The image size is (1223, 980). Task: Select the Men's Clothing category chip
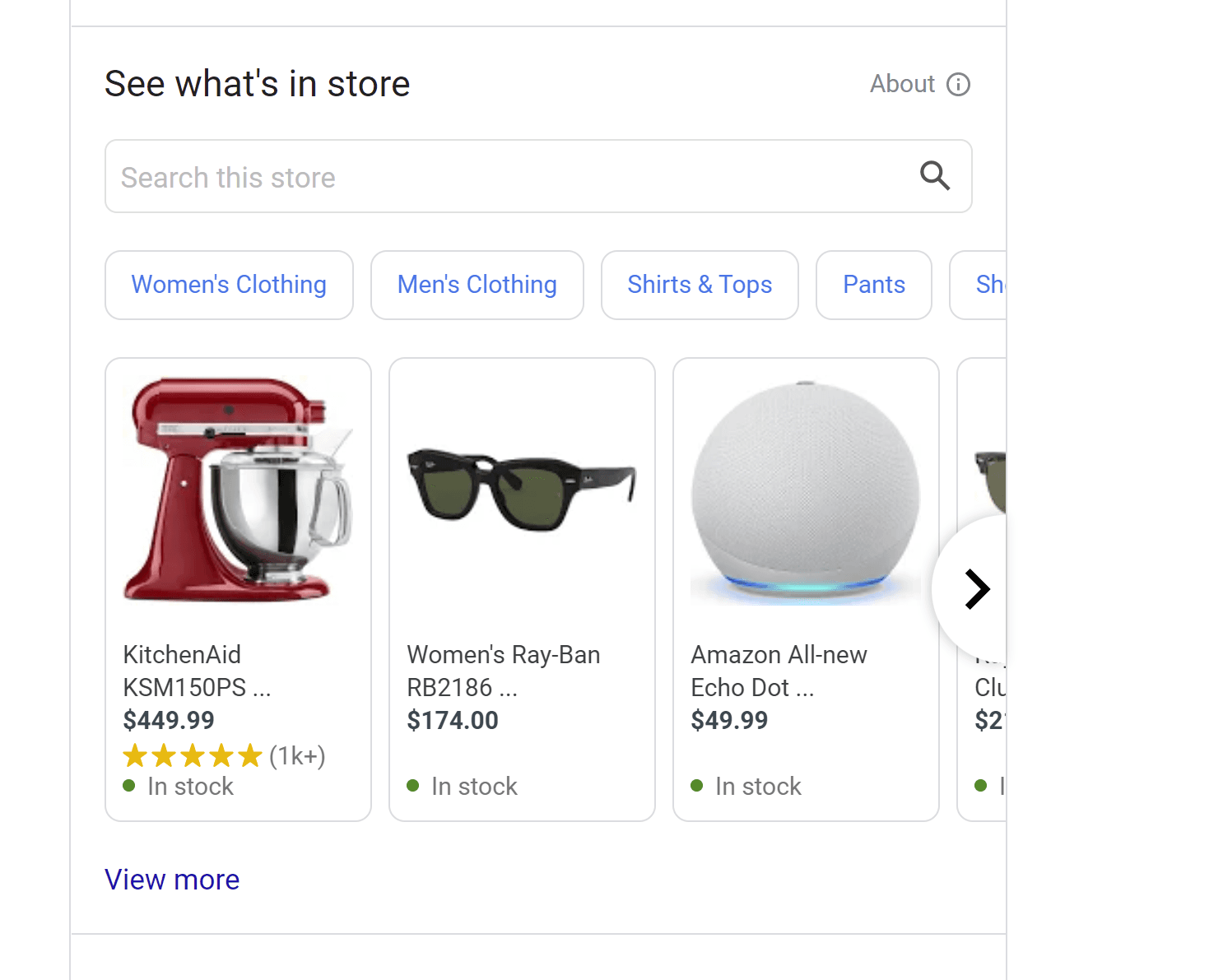[x=477, y=285]
